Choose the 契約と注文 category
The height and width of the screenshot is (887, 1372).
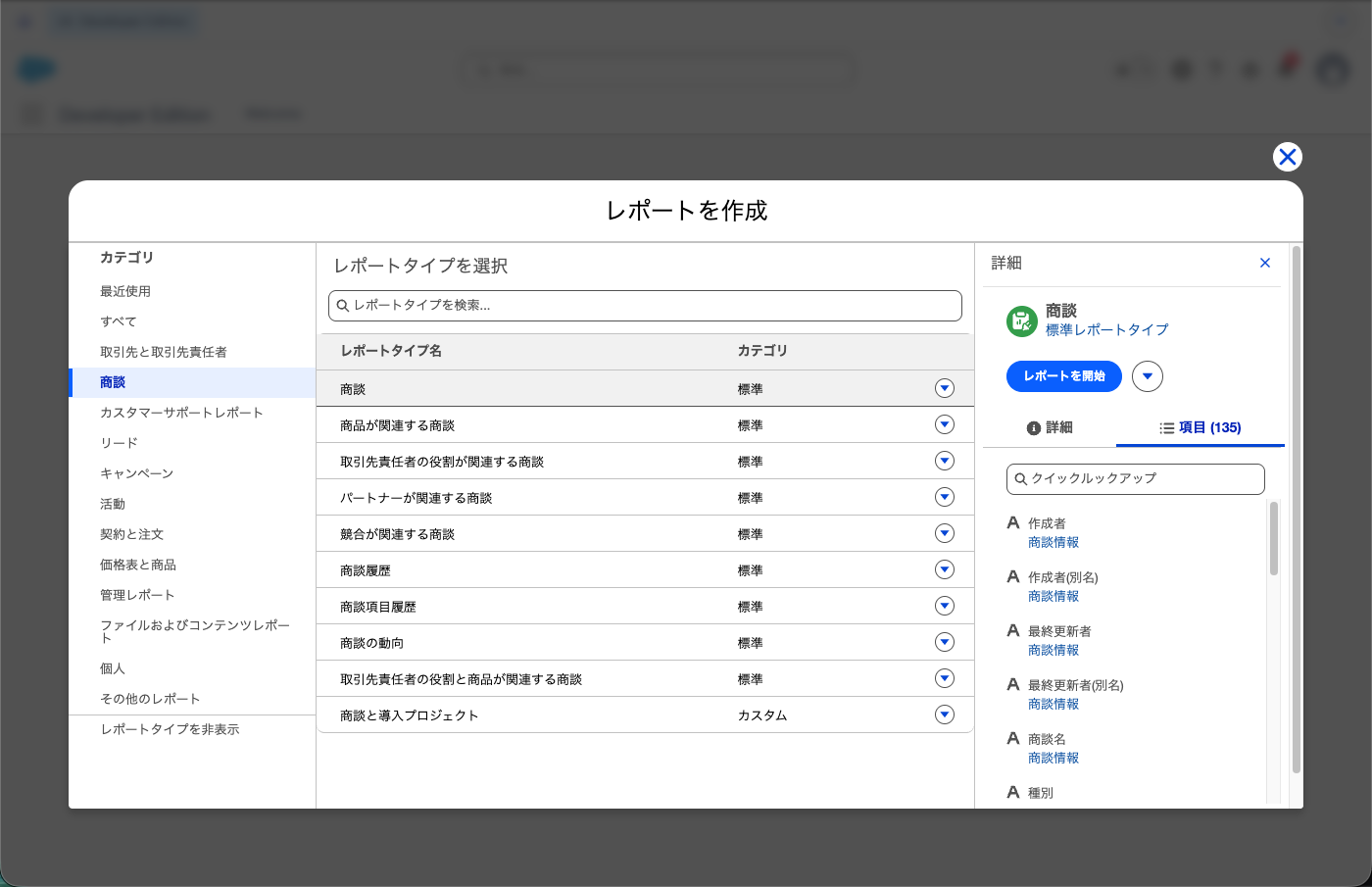[x=192, y=534]
